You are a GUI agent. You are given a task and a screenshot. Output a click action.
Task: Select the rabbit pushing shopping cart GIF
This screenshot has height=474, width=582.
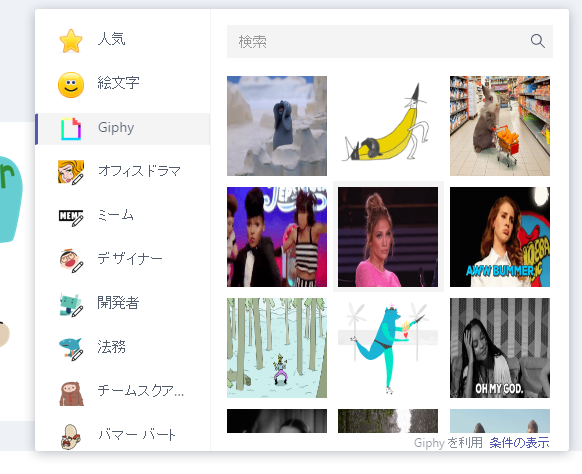(x=500, y=126)
